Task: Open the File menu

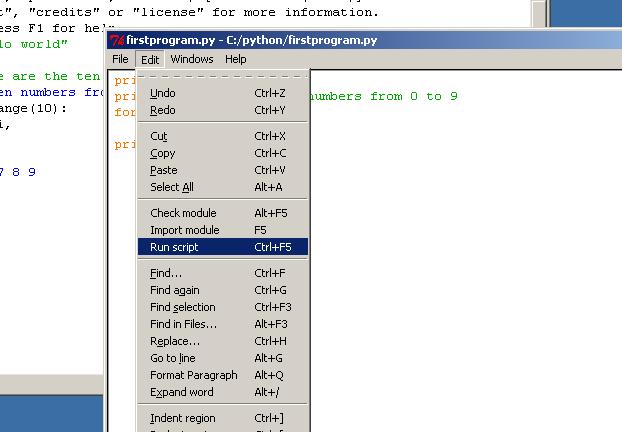Action: (120, 59)
